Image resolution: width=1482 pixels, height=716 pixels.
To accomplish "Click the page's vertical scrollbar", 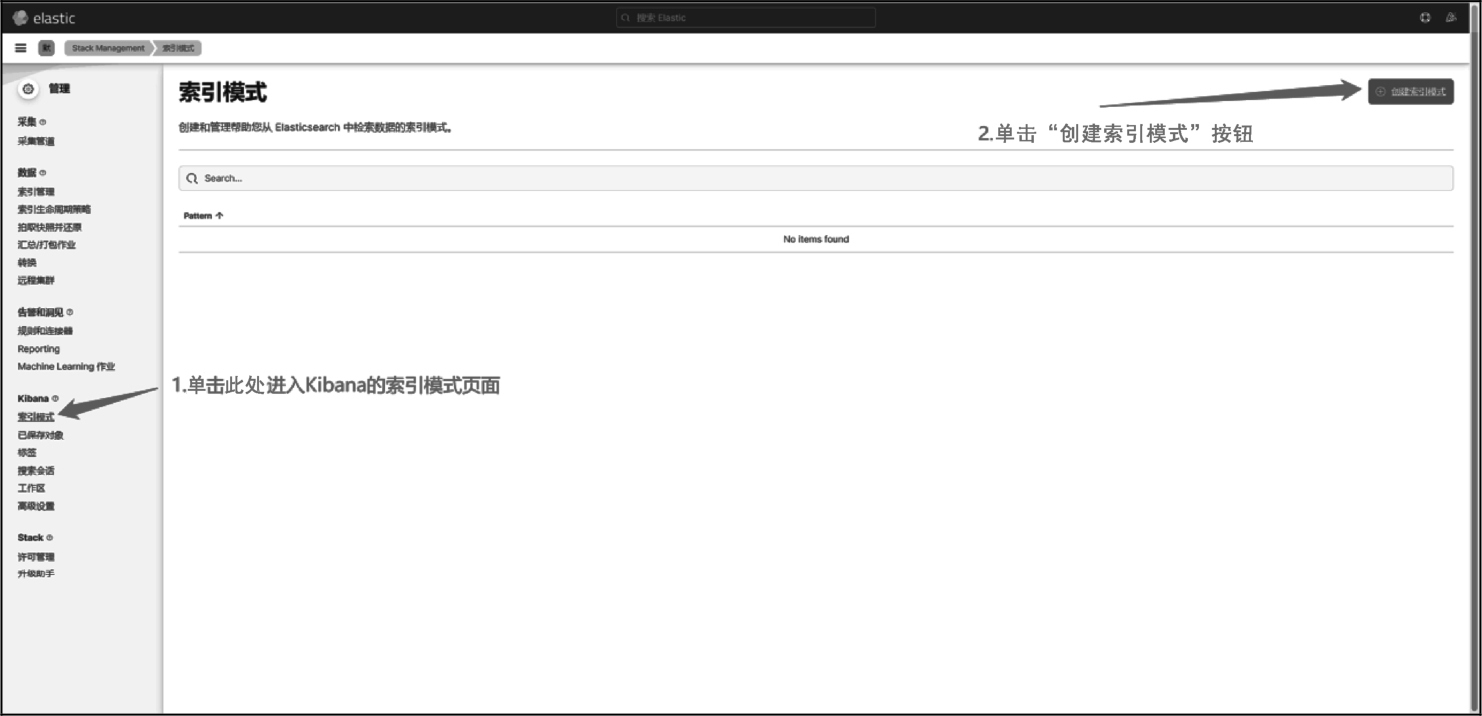I will pos(1473,358).
